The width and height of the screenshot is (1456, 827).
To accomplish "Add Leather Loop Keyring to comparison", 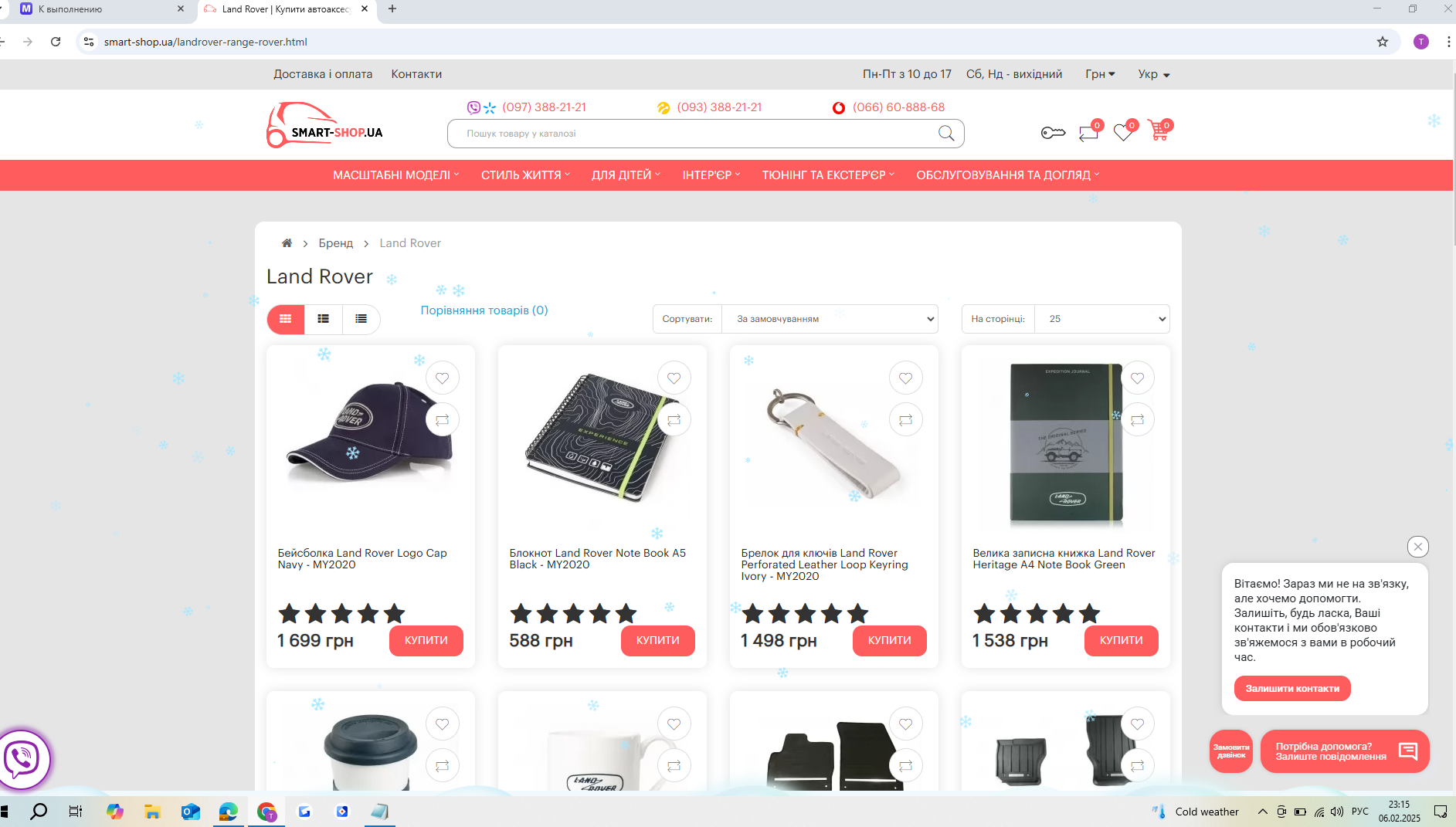I will (x=906, y=420).
